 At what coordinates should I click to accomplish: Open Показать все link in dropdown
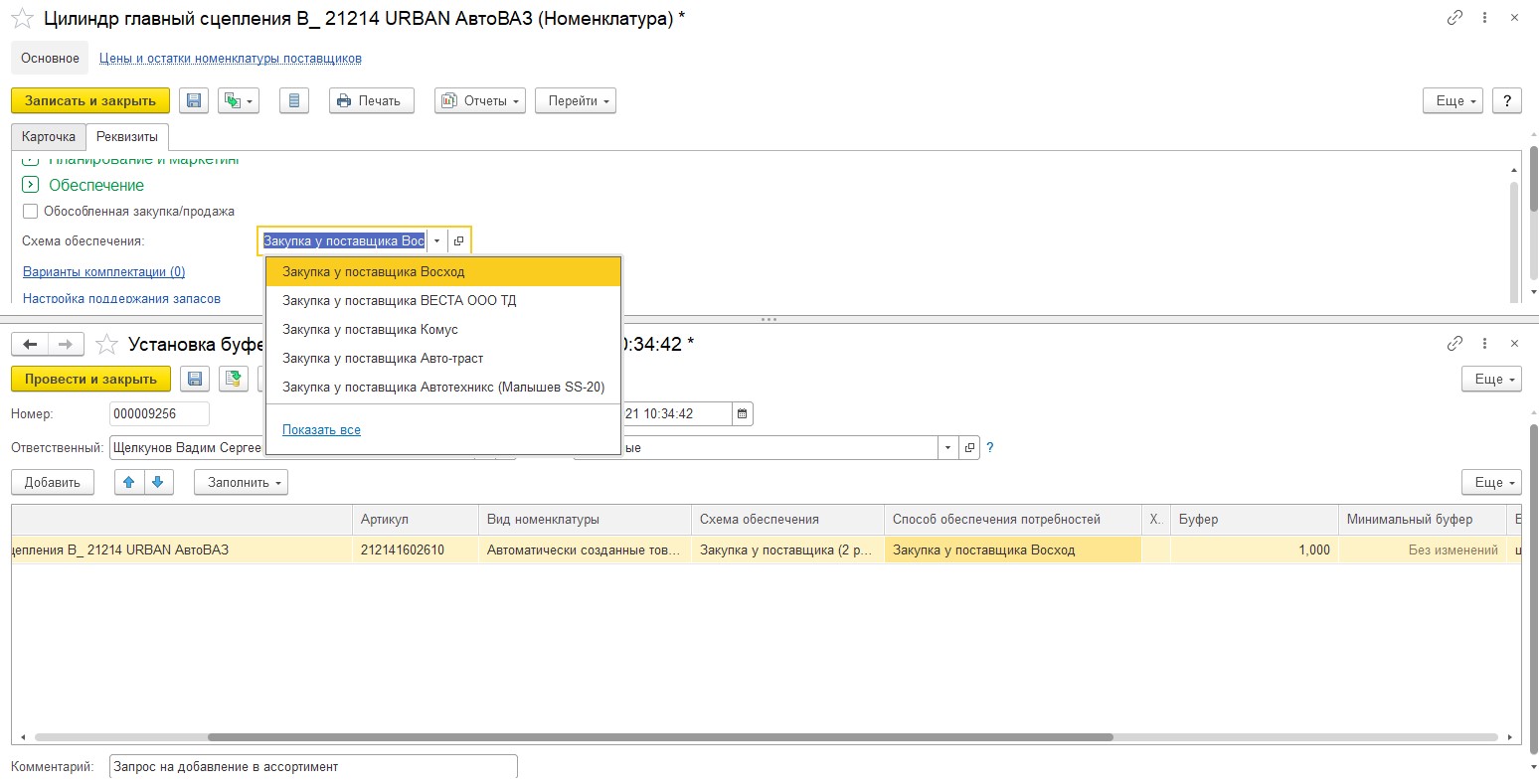[x=321, y=429]
